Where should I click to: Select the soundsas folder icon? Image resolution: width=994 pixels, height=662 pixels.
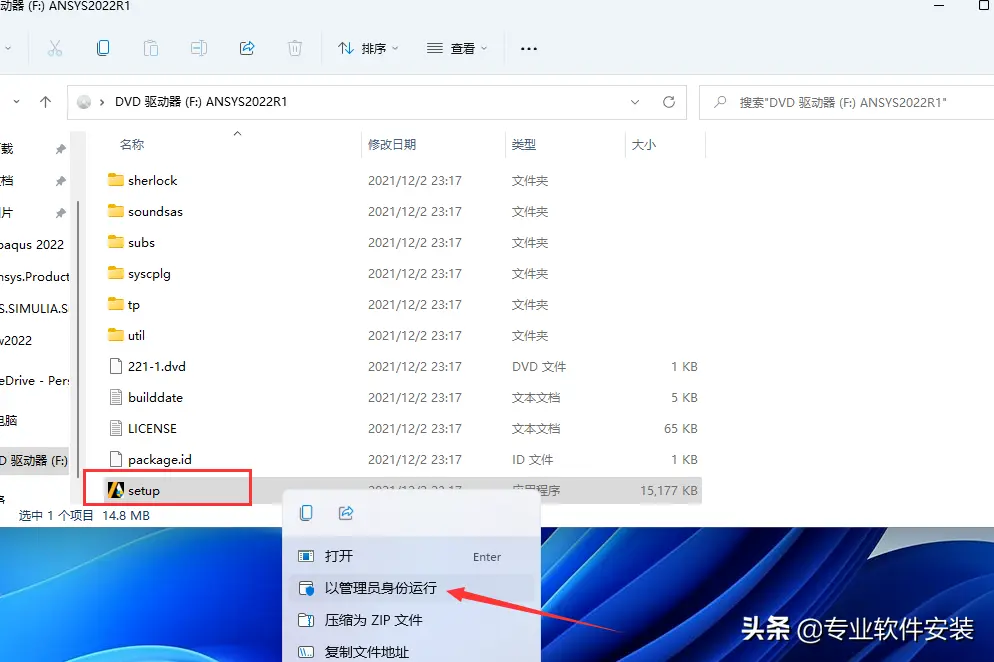point(115,211)
